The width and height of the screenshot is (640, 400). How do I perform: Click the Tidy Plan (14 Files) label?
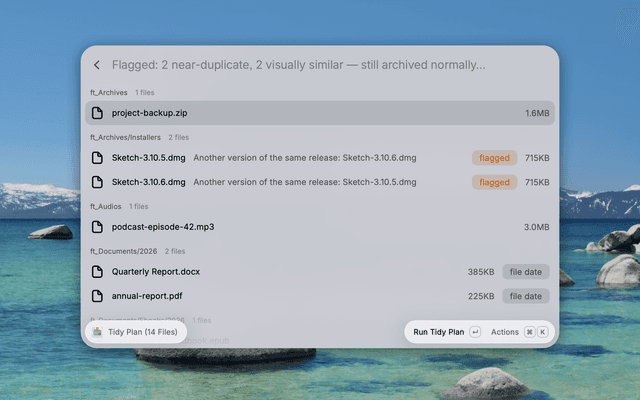click(x=143, y=332)
